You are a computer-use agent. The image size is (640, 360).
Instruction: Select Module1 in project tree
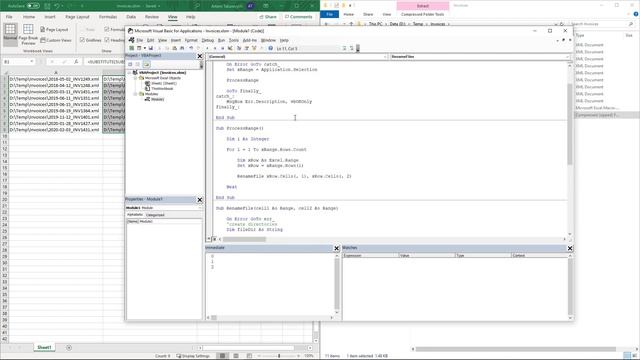click(157, 99)
